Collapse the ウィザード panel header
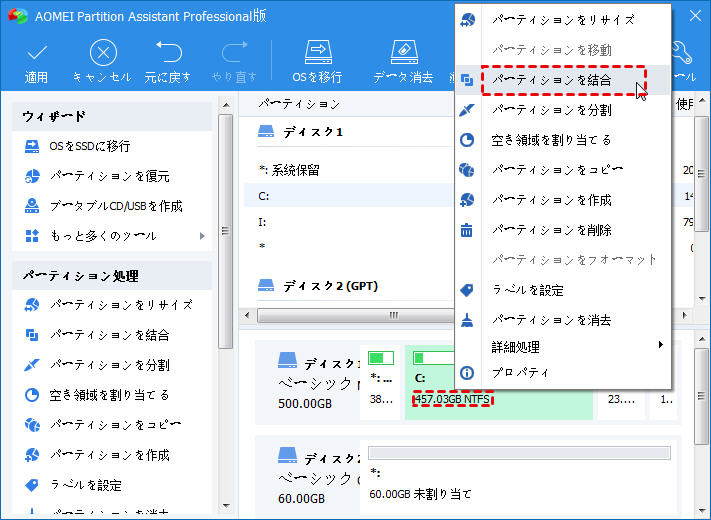 pyautogui.click(x=112, y=116)
